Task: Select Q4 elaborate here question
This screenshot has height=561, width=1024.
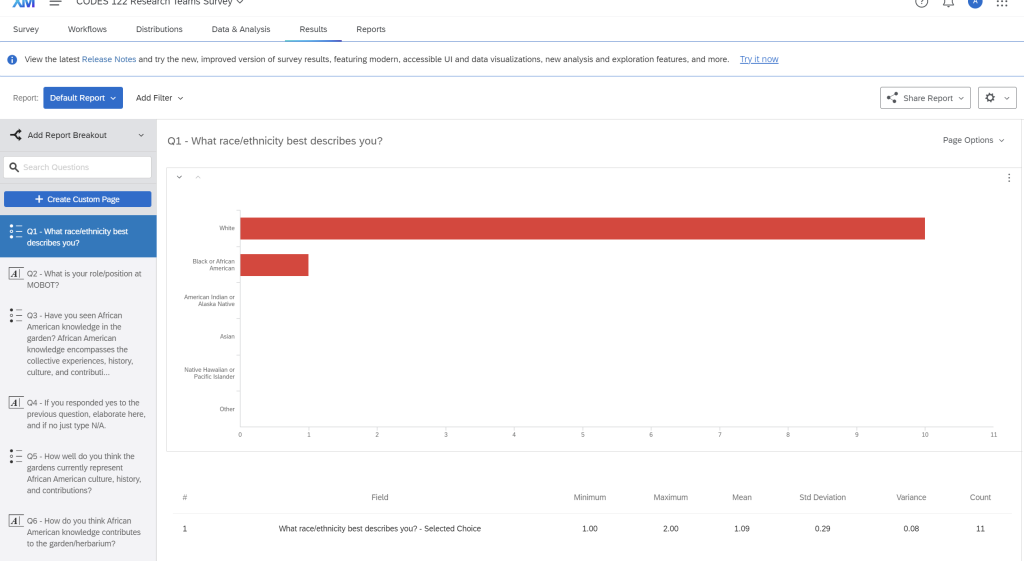Action: pos(78,414)
